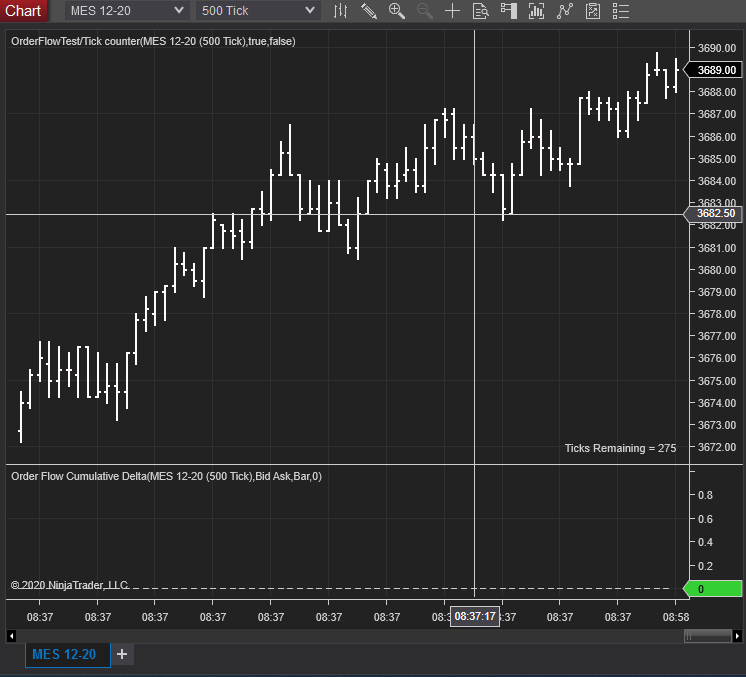Click the 3673.00 price axis label

tap(717, 425)
